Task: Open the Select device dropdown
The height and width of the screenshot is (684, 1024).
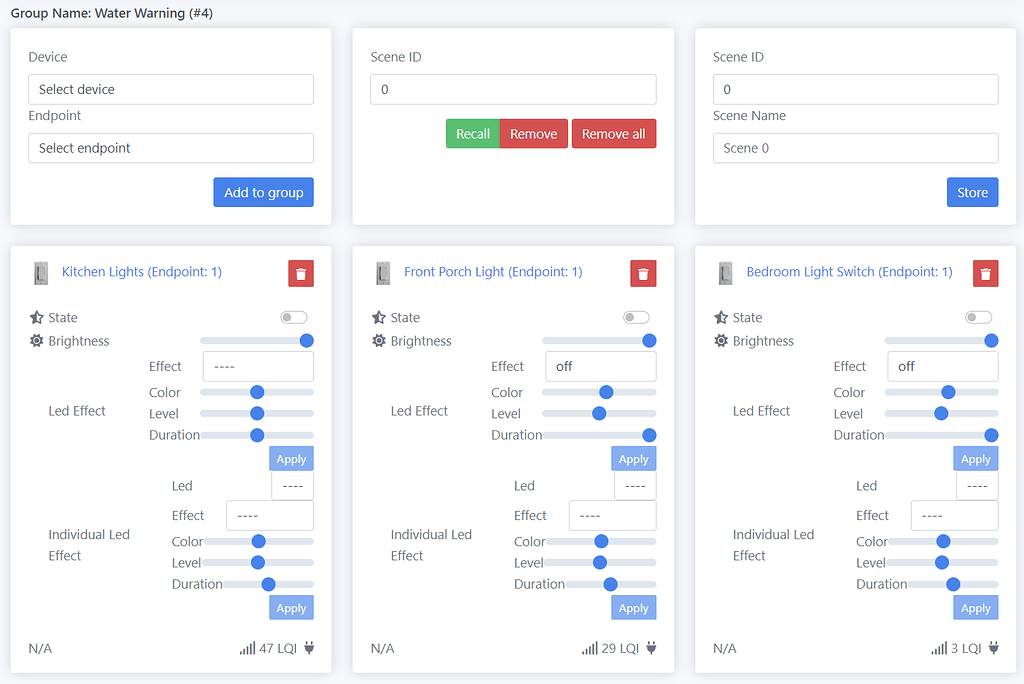Action: point(171,89)
